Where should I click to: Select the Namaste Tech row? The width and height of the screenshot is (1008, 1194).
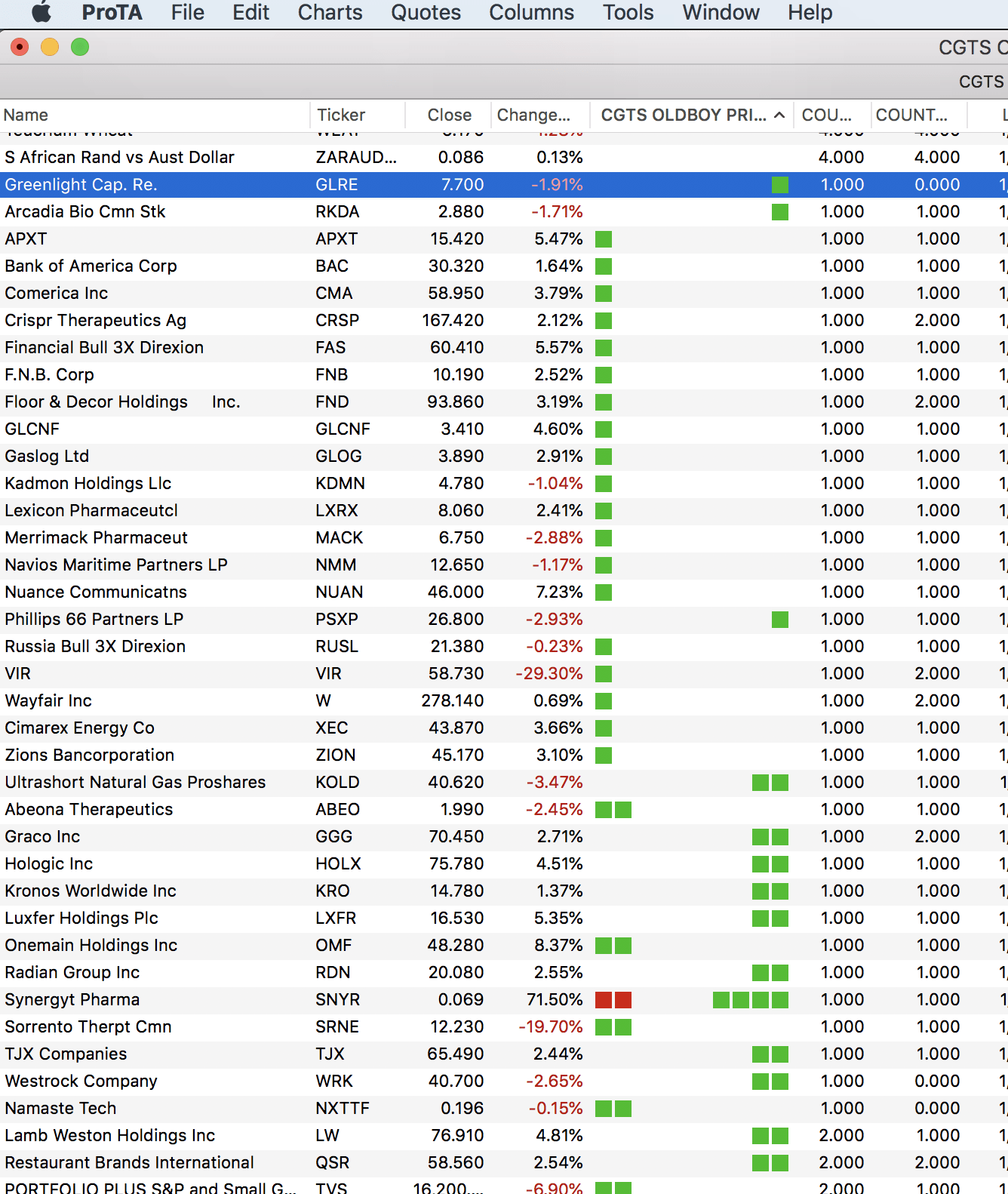coord(504,1109)
